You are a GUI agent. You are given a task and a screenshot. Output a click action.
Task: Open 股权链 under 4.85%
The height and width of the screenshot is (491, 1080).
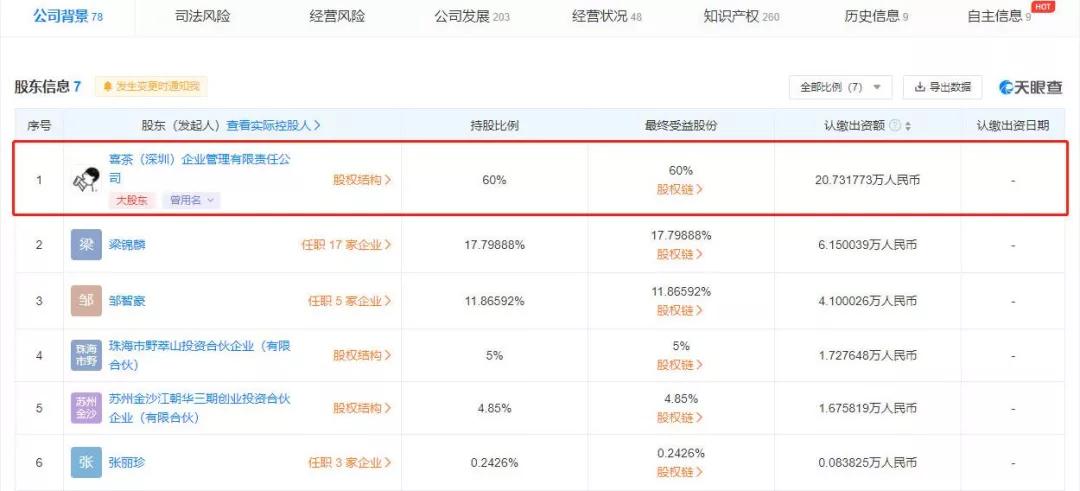coord(680,417)
